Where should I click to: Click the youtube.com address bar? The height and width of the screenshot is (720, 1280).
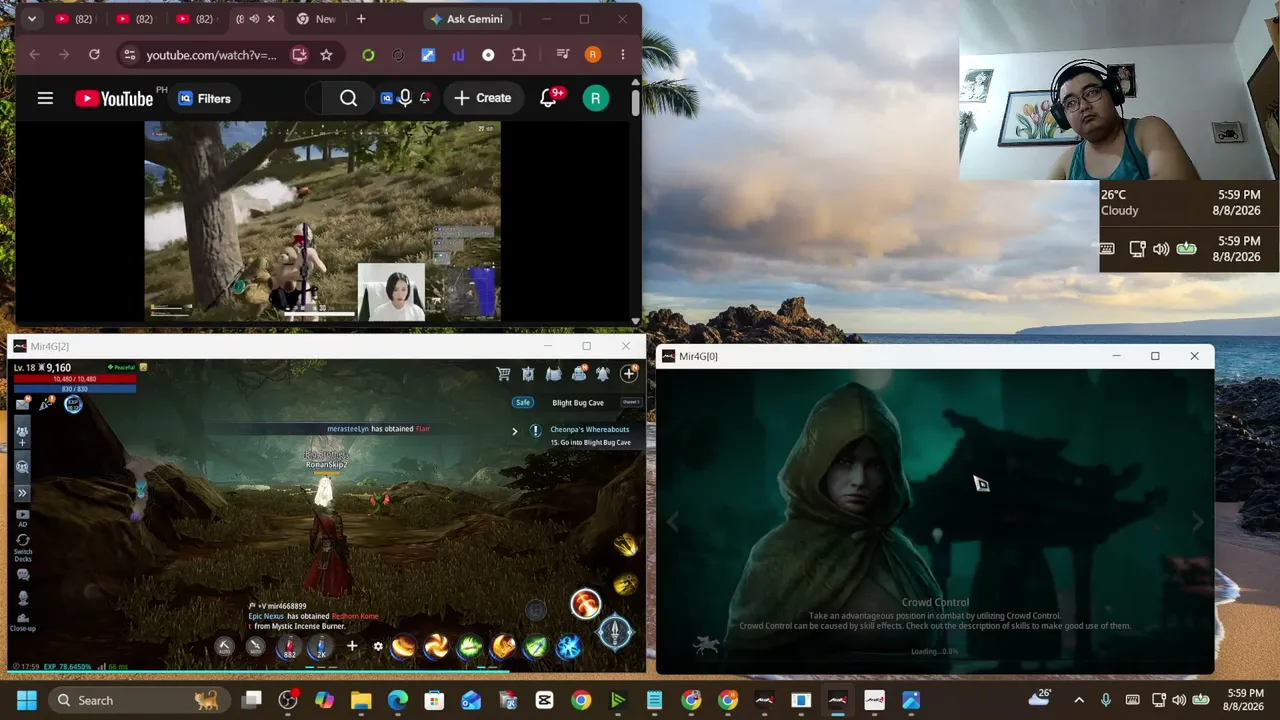pyautogui.click(x=211, y=55)
